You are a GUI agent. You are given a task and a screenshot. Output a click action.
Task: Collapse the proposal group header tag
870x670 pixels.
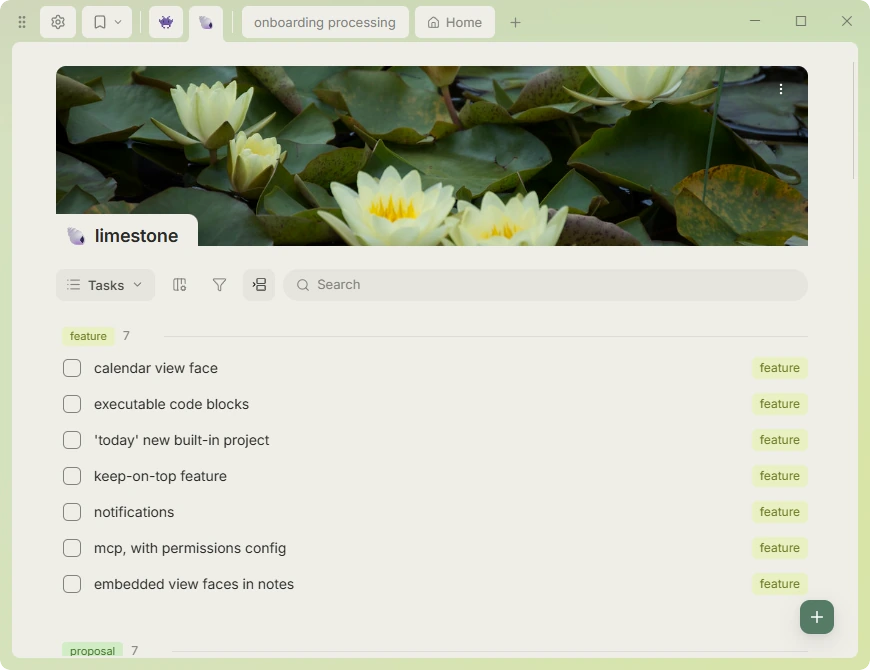(92, 651)
